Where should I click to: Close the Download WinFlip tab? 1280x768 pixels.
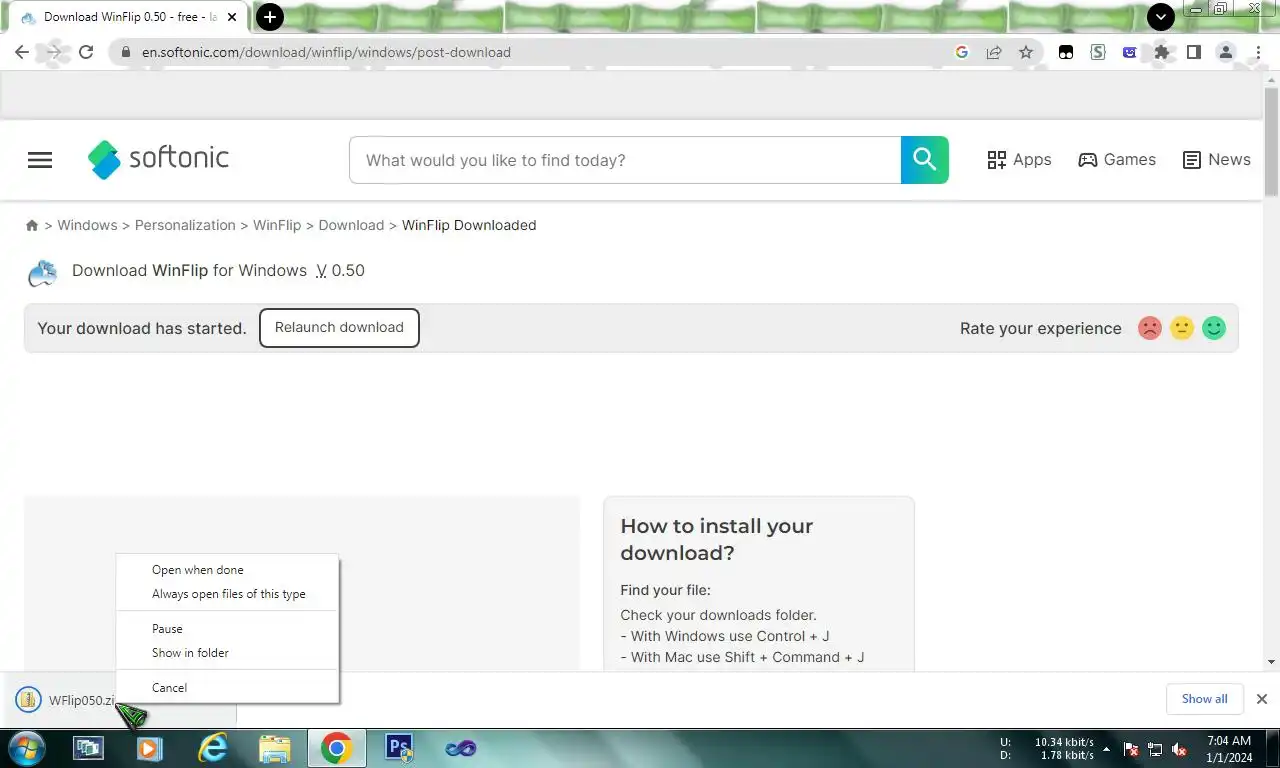tap(232, 17)
